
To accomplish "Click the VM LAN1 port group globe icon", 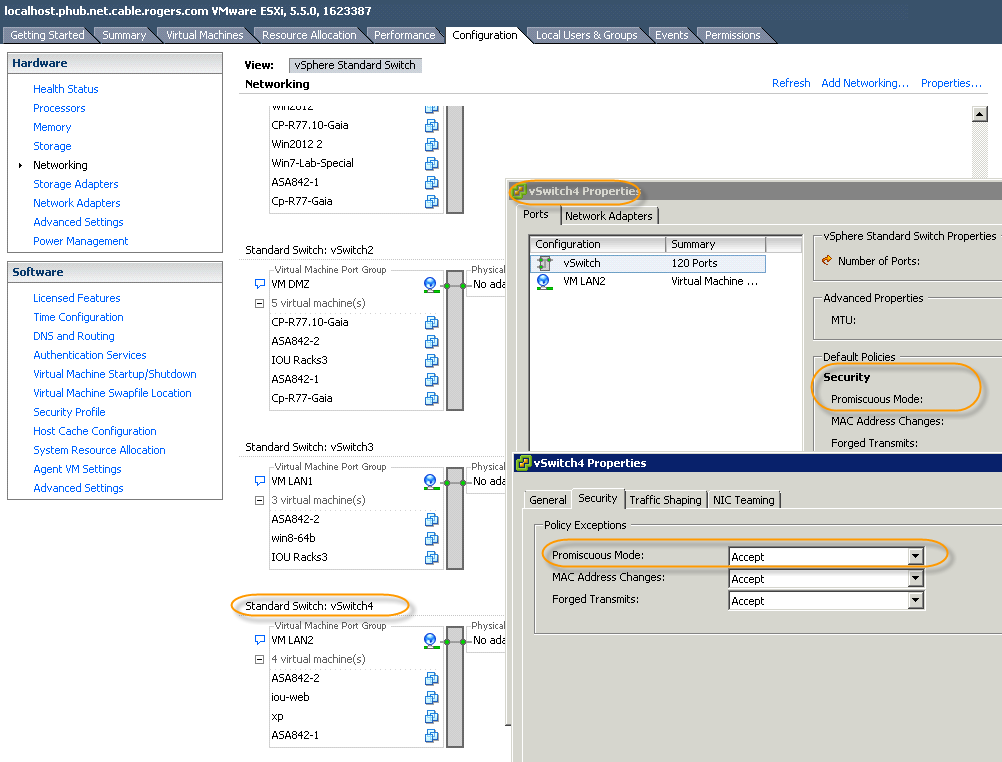I will pyautogui.click(x=431, y=481).
